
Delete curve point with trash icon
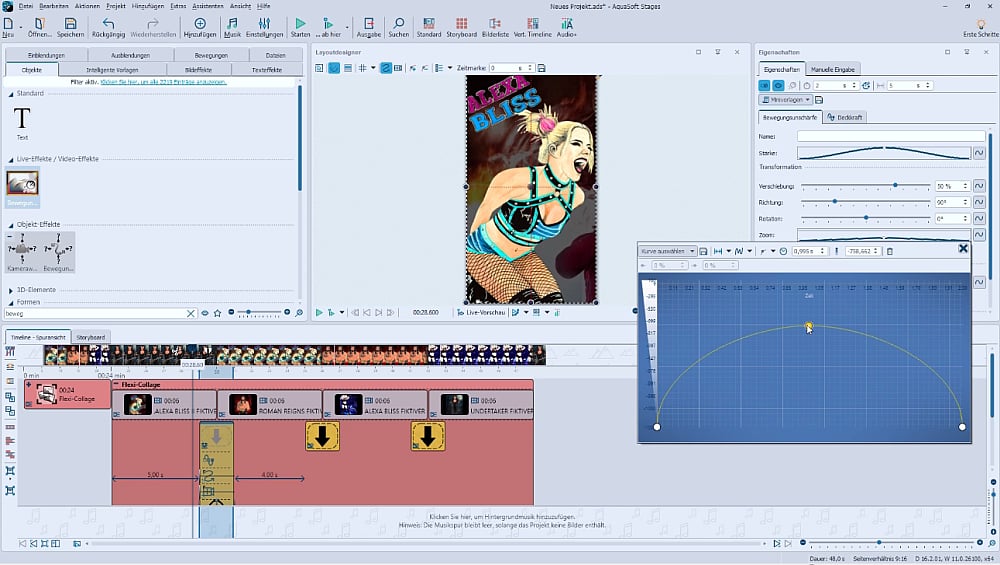(890, 251)
